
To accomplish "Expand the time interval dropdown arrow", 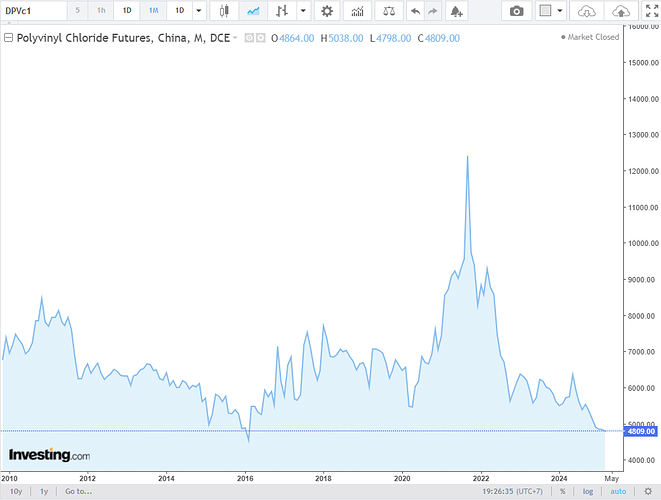I will tap(198, 11).
